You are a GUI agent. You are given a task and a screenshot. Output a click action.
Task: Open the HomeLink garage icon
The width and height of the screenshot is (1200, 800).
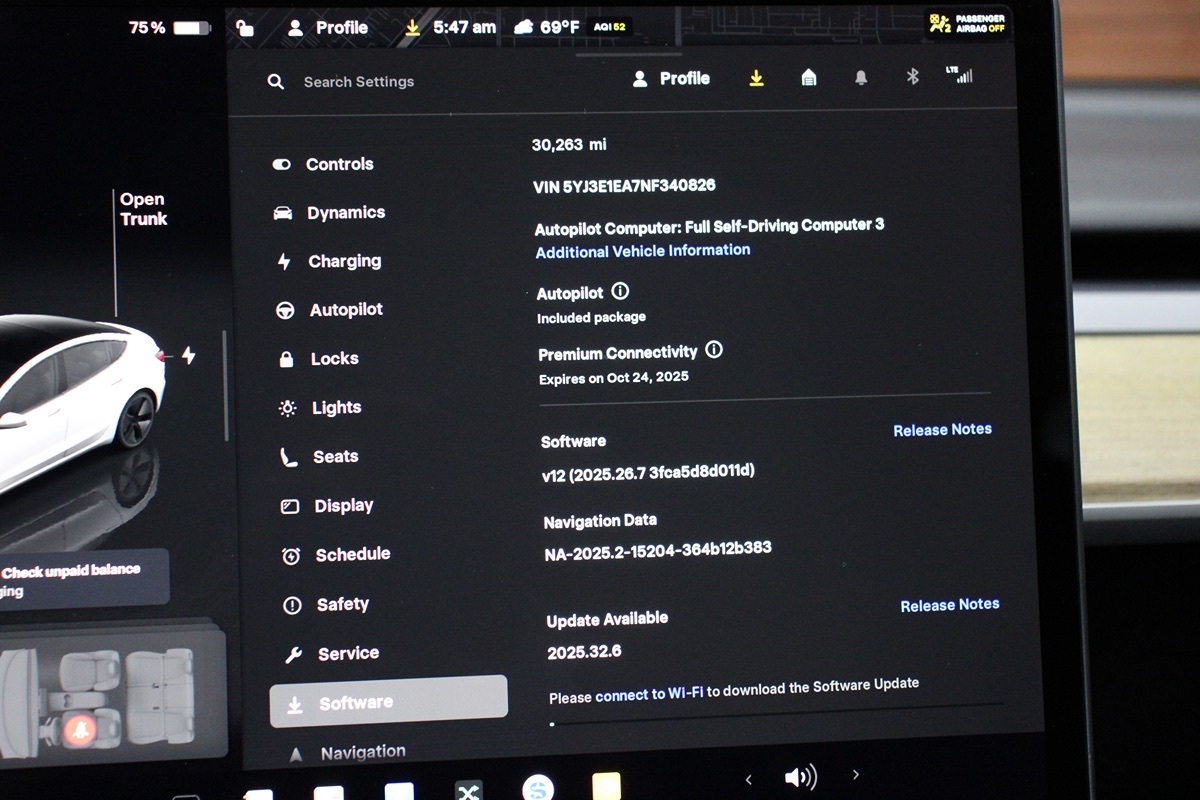click(809, 78)
